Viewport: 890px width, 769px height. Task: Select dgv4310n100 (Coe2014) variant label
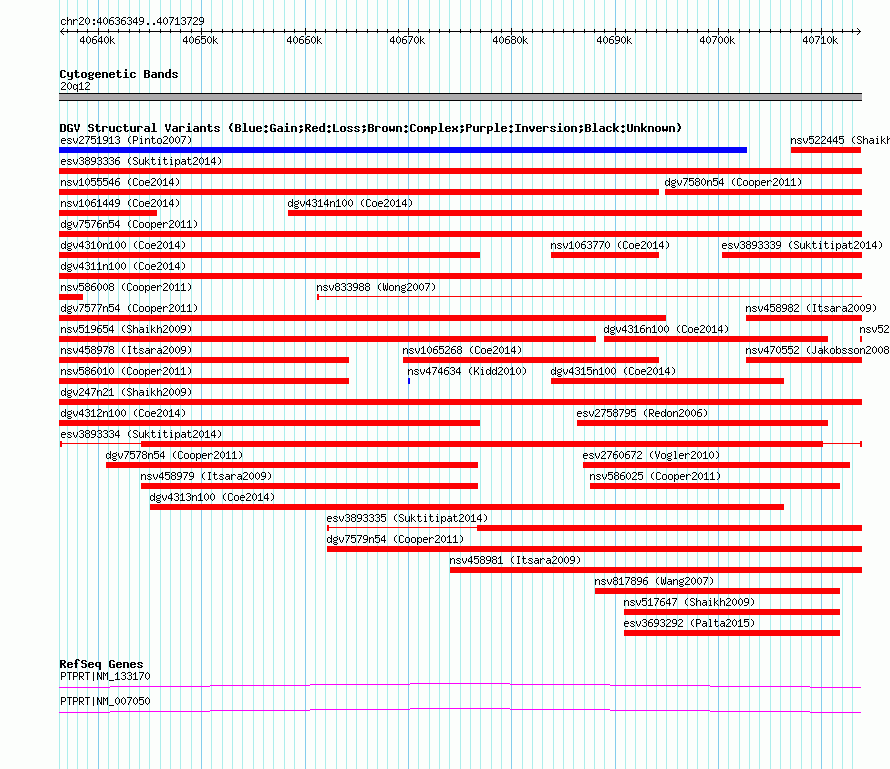click(123, 245)
